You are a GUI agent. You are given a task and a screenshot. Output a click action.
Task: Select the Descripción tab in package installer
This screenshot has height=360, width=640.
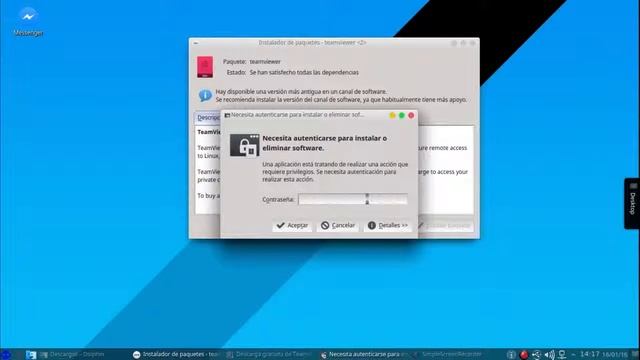pyautogui.click(x=208, y=118)
